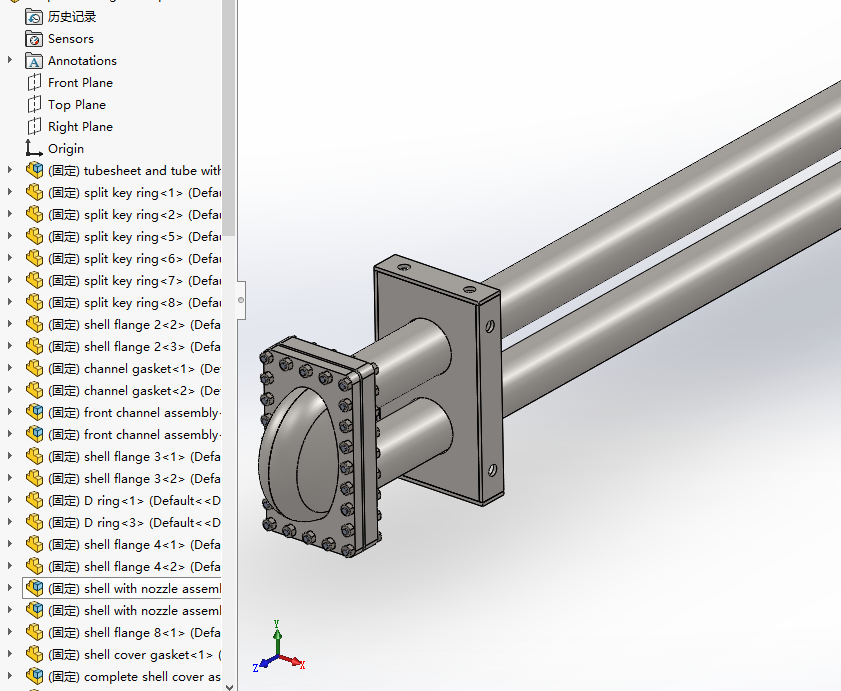Screen dimensions: 841x691
Task: Click the shell flange 4<1> part icon
Action: [x=34, y=545]
